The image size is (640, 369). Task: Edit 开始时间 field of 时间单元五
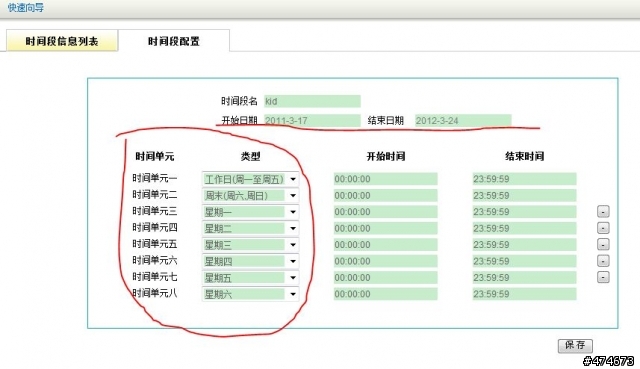tap(385, 245)
